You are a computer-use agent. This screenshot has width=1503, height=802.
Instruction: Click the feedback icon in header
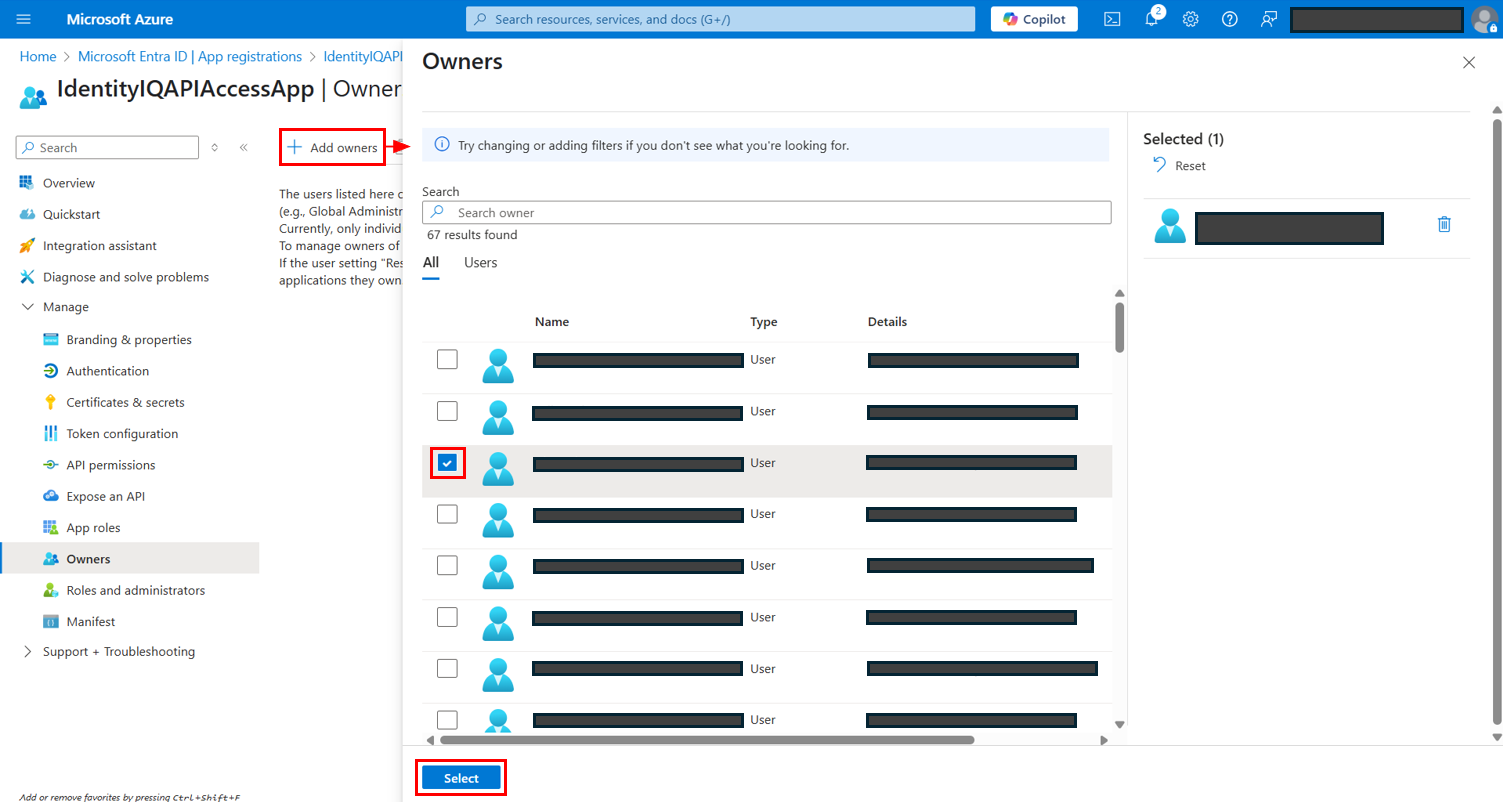(x=1269, y=19)
